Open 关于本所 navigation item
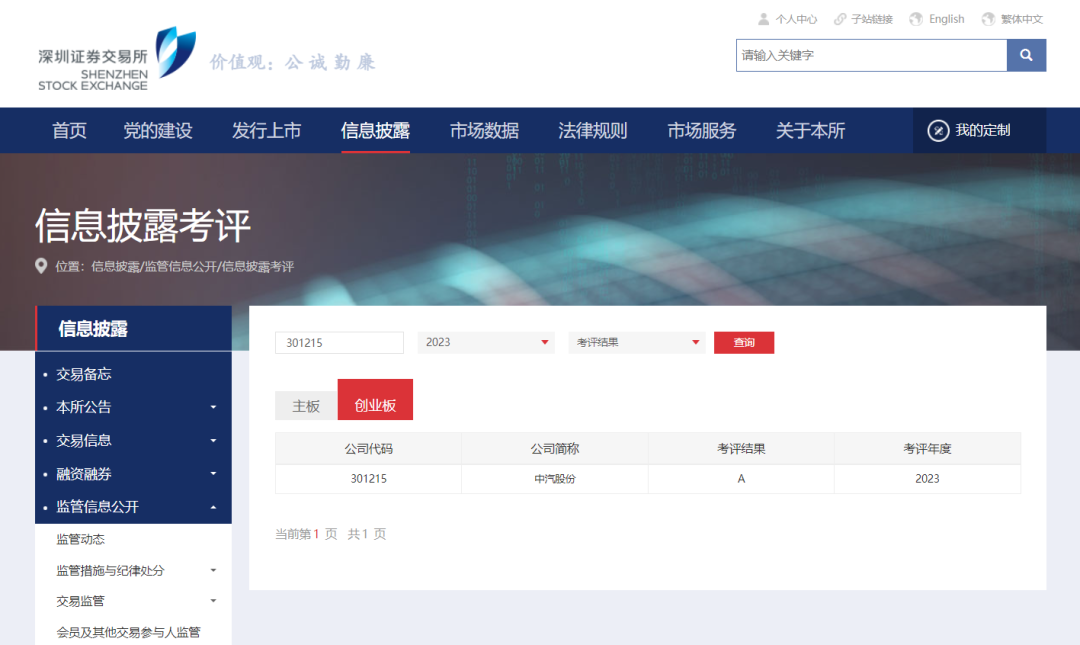Image resolution: width=1080 pixels, height=645 pixels. pyautogui.click(x=811, y=130)
